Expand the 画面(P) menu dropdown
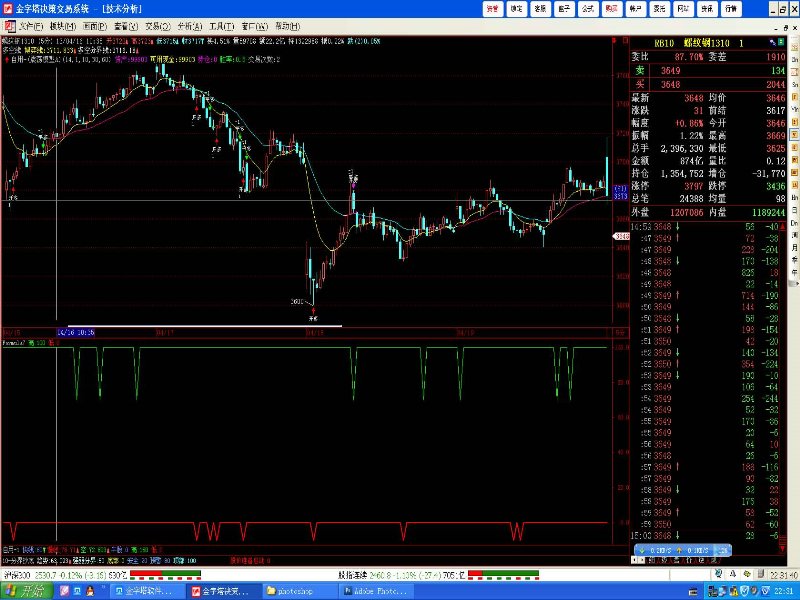The image size is (800, 600). pos(95,25)
